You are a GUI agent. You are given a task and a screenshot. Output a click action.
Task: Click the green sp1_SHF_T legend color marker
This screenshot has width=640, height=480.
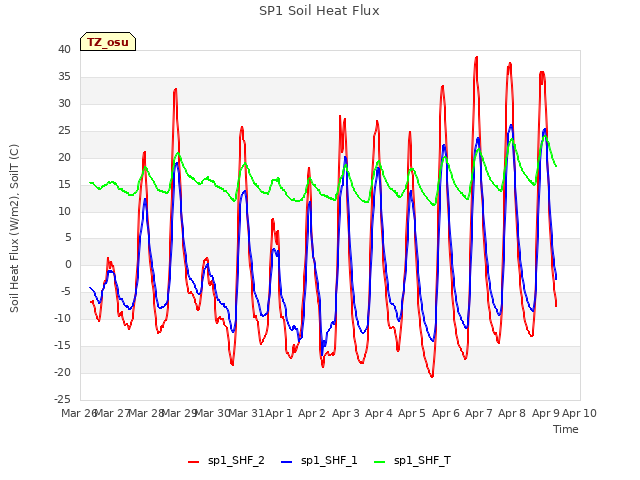coord(380,462)
